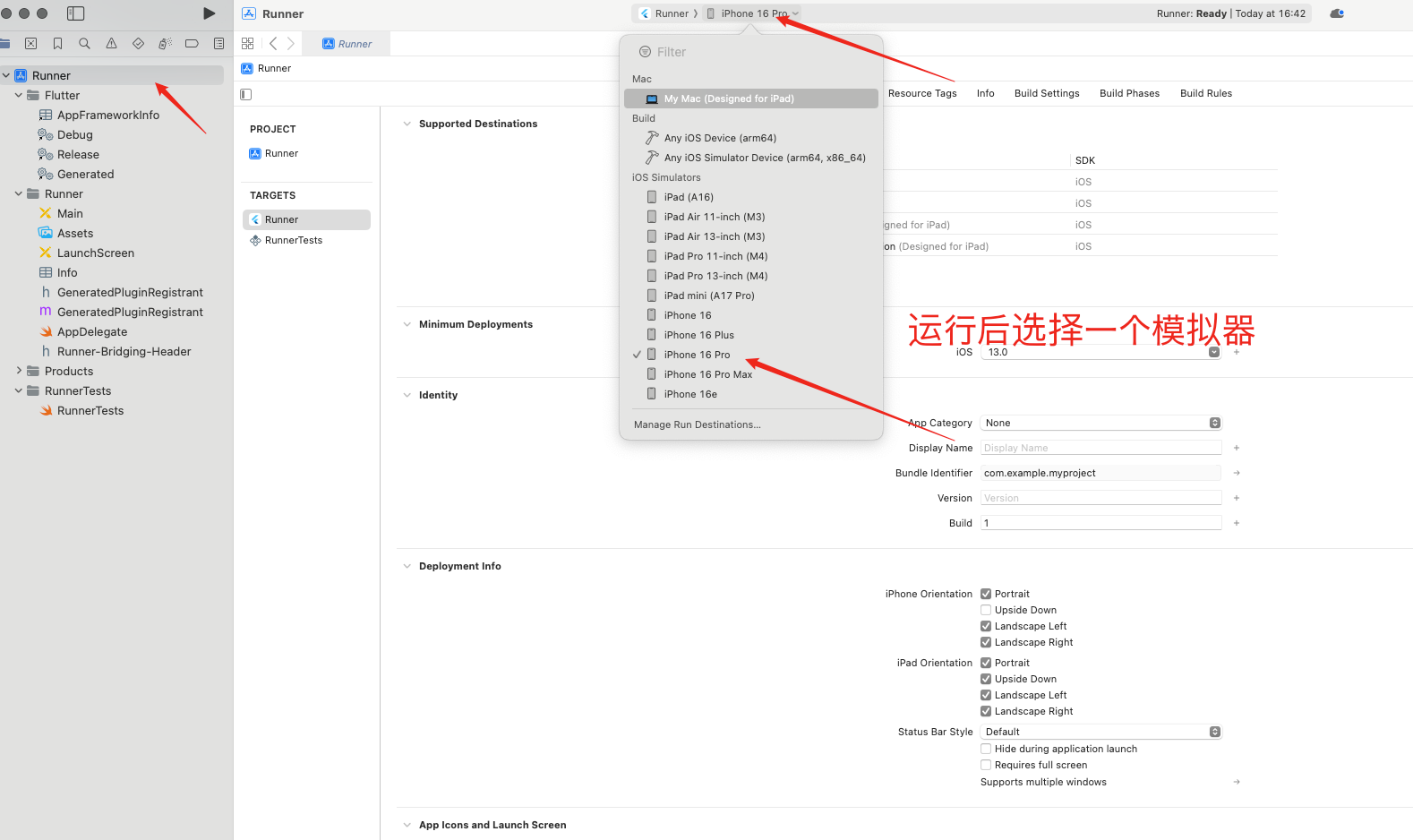Open the App Category dropdown

[1101, 423]
